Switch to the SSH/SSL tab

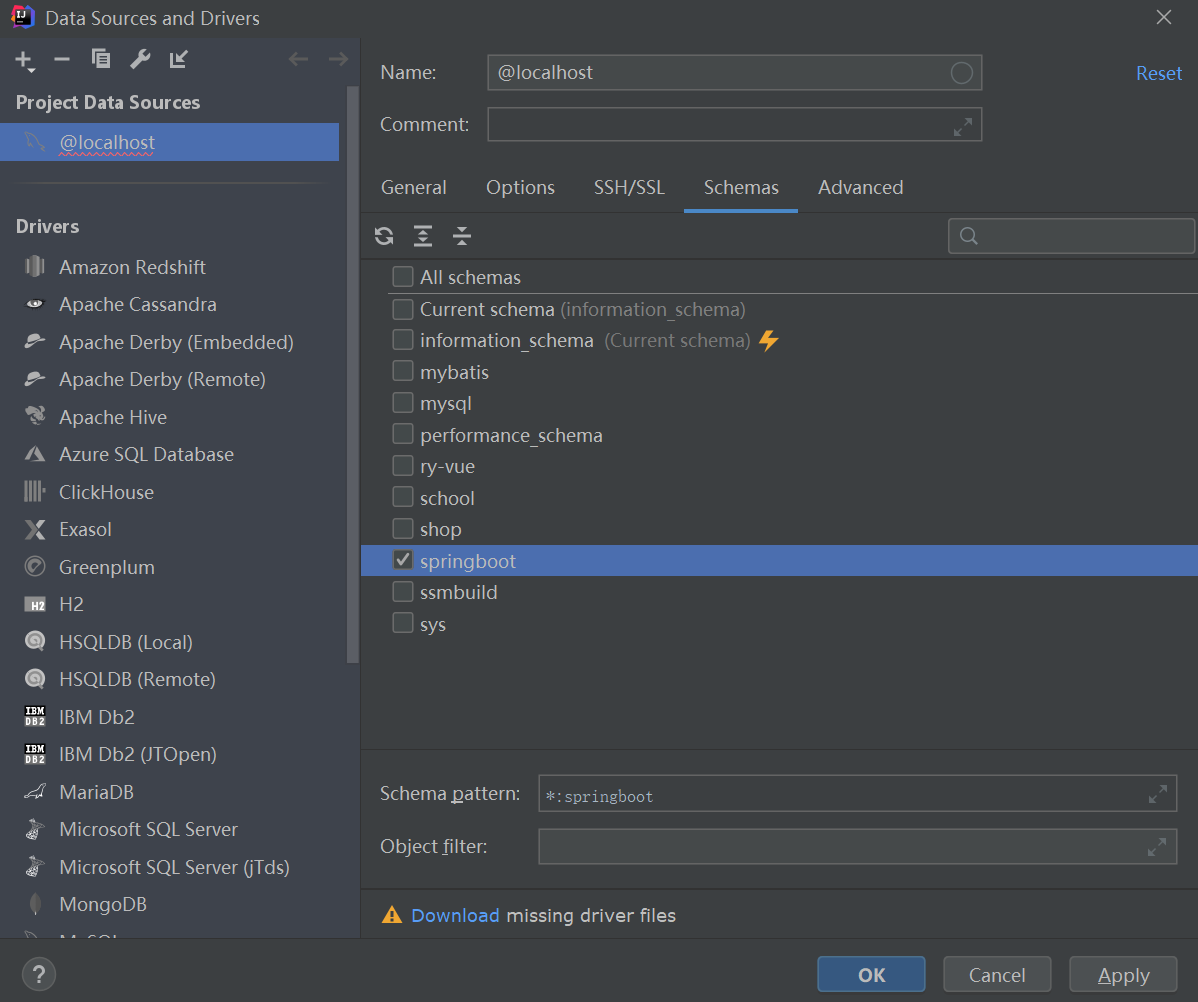[629, 187]
